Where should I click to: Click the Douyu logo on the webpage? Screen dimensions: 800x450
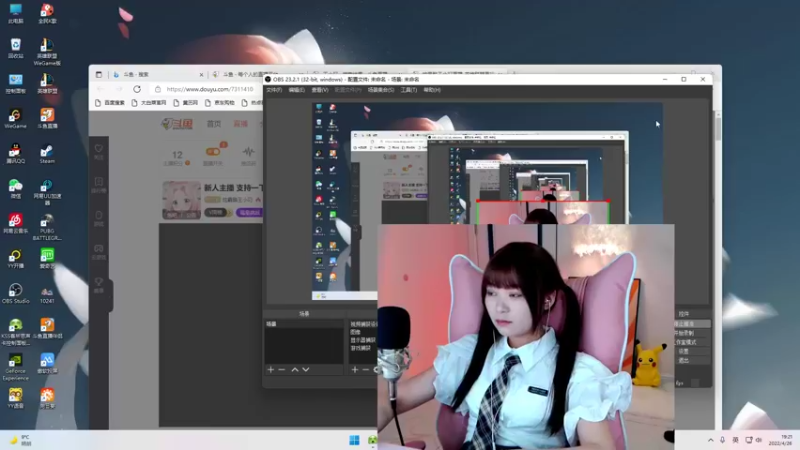pyautogui.click(x=177, y=123)
